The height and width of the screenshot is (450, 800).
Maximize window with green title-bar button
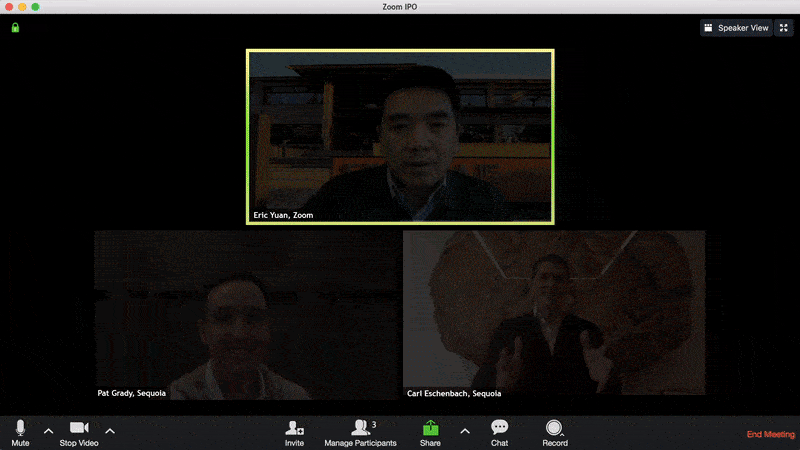click(35, 7)
